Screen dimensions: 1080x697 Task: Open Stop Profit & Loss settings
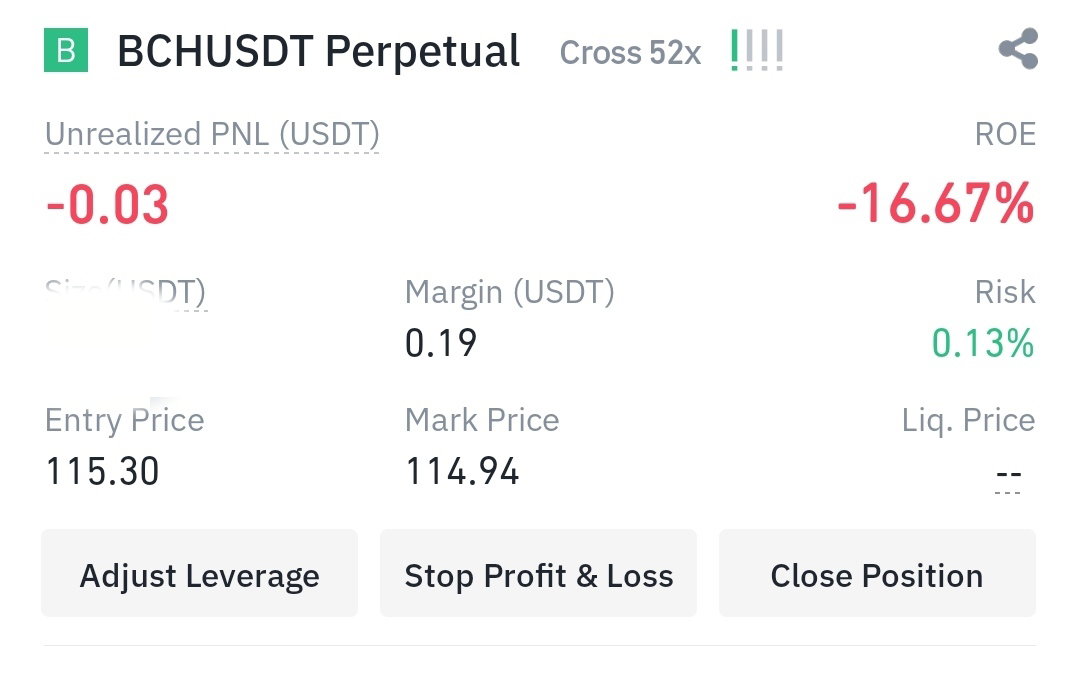(x=539, y=574)
